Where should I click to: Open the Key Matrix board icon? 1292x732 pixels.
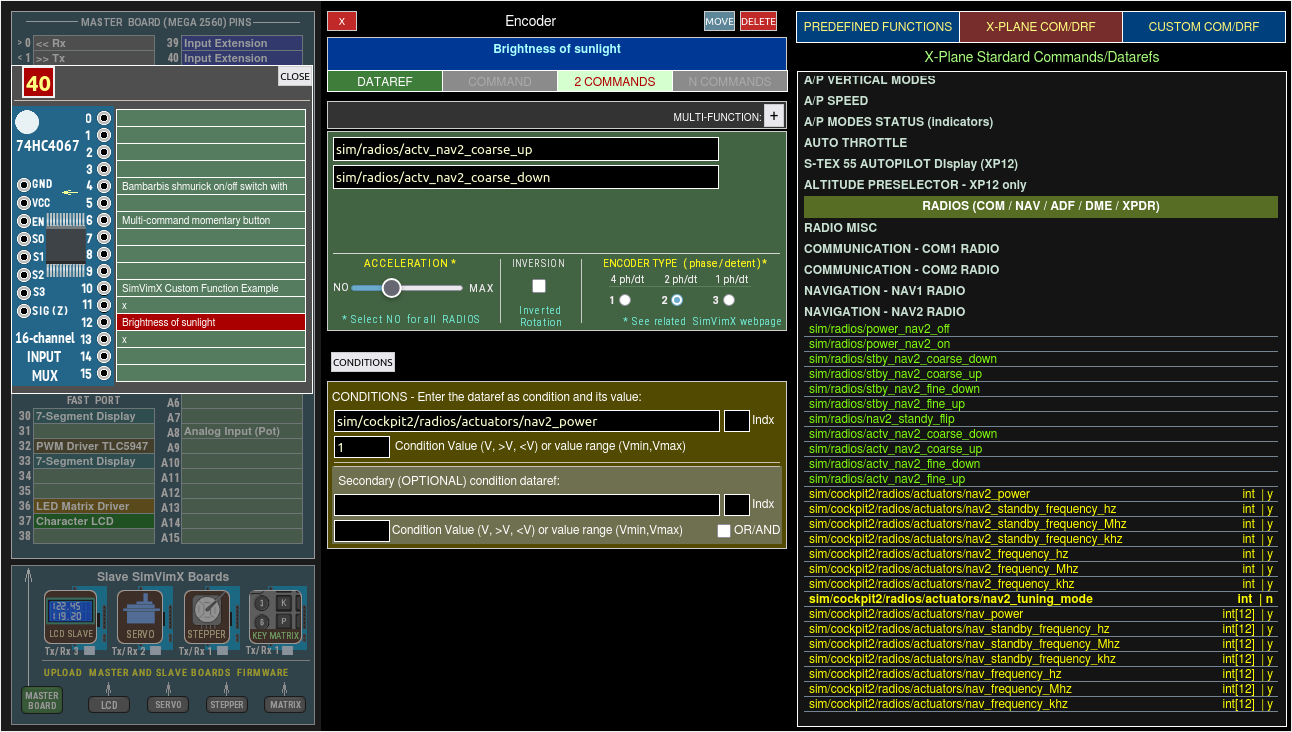click(x=275, y=616)
